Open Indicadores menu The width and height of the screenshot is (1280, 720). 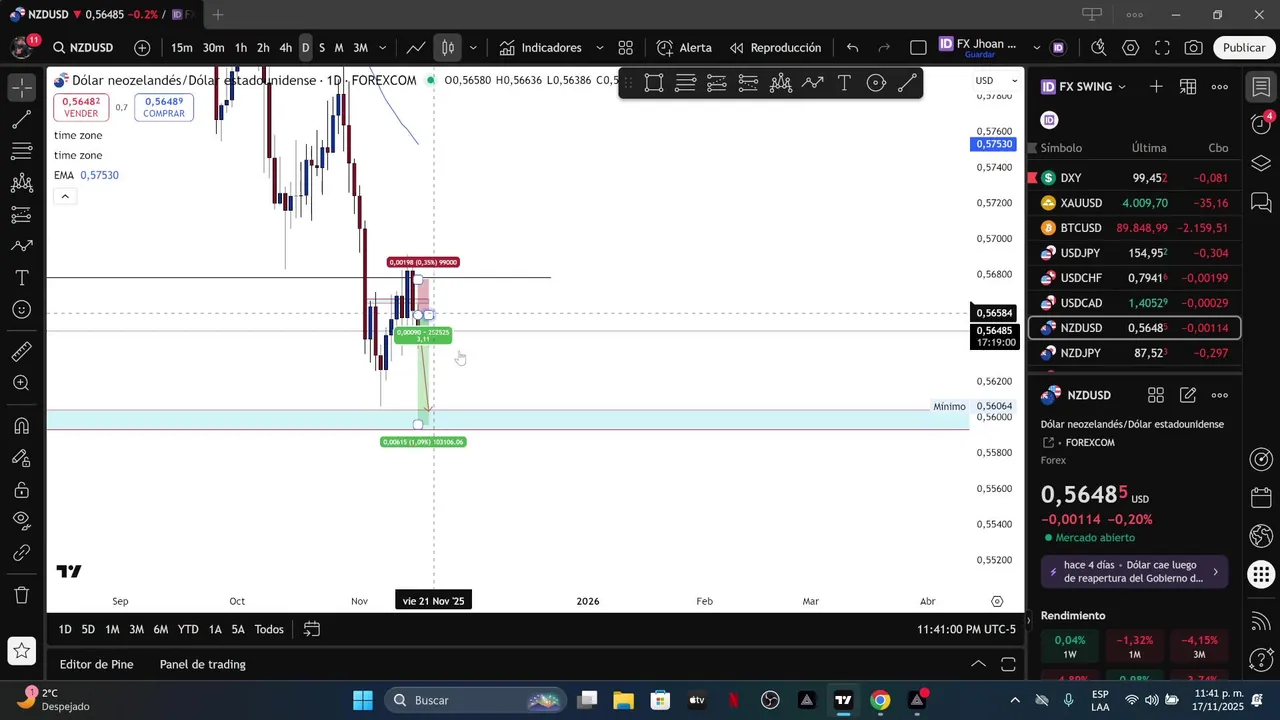point(540,48)
